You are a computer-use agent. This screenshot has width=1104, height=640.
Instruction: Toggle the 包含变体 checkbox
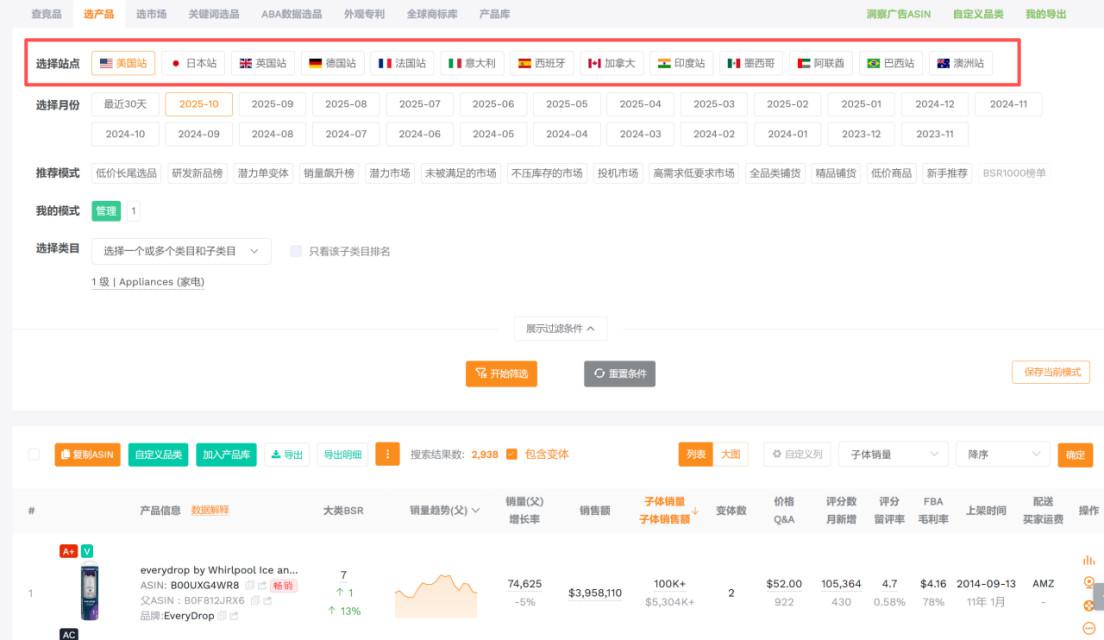512,454
